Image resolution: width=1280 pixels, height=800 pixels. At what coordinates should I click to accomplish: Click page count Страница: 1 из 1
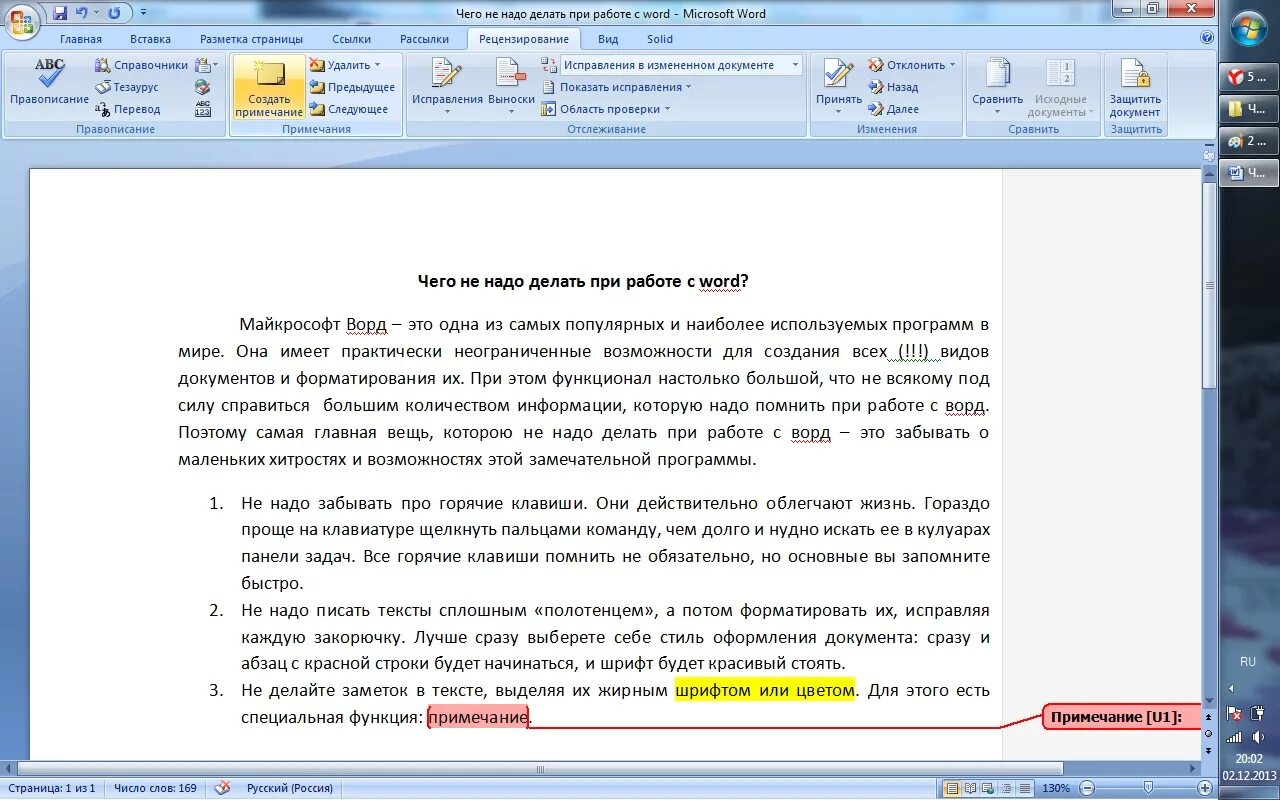(50, 788)
